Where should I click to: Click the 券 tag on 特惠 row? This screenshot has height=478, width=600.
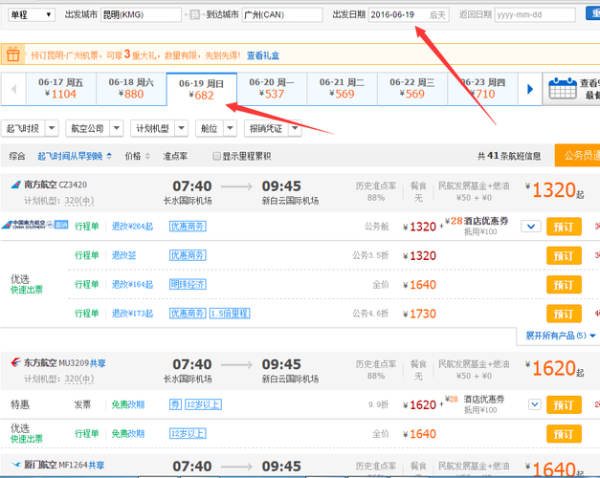[175, 405]
